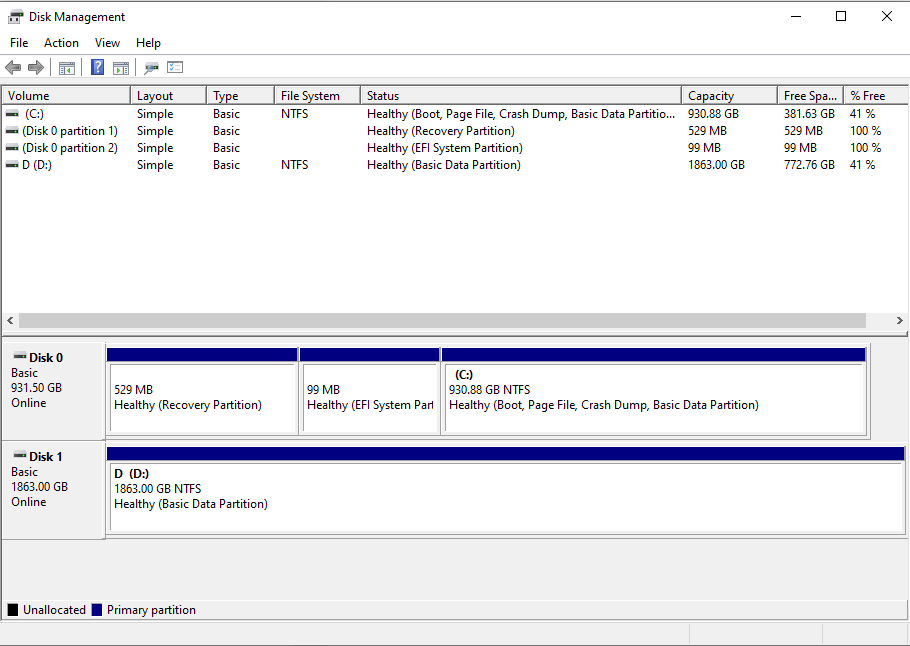Select the (C:) 930.88 GB NTFS partition block
This screenshot has height=646, width=910.
(654, 391)
